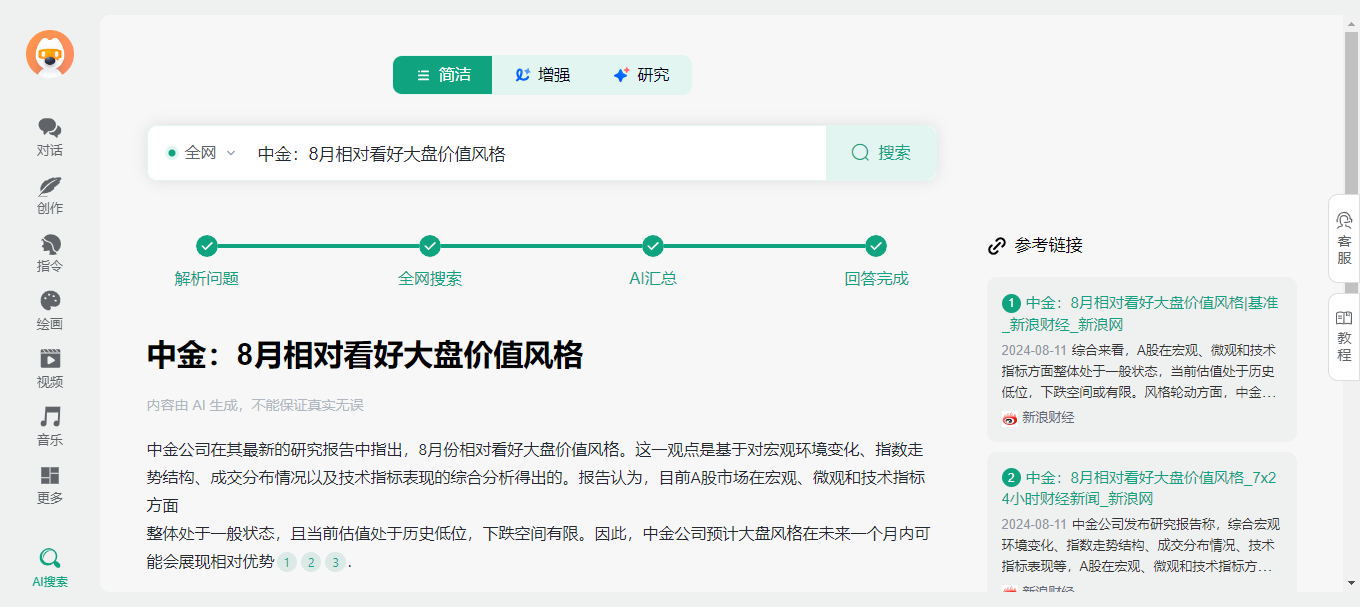Switch to the 研究 search mode

point(641,75)
